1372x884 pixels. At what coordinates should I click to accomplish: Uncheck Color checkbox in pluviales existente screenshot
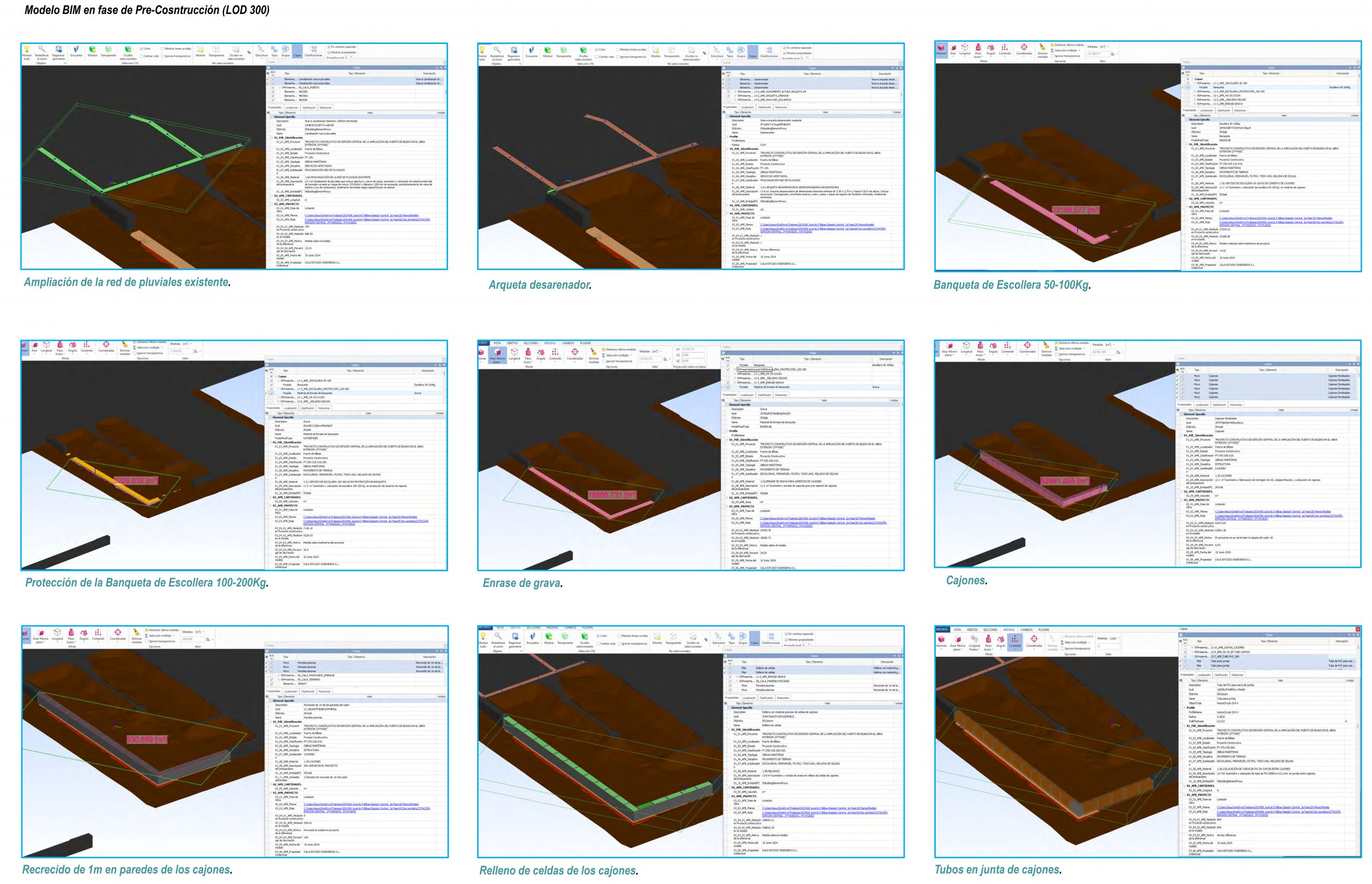click(141, 49)
